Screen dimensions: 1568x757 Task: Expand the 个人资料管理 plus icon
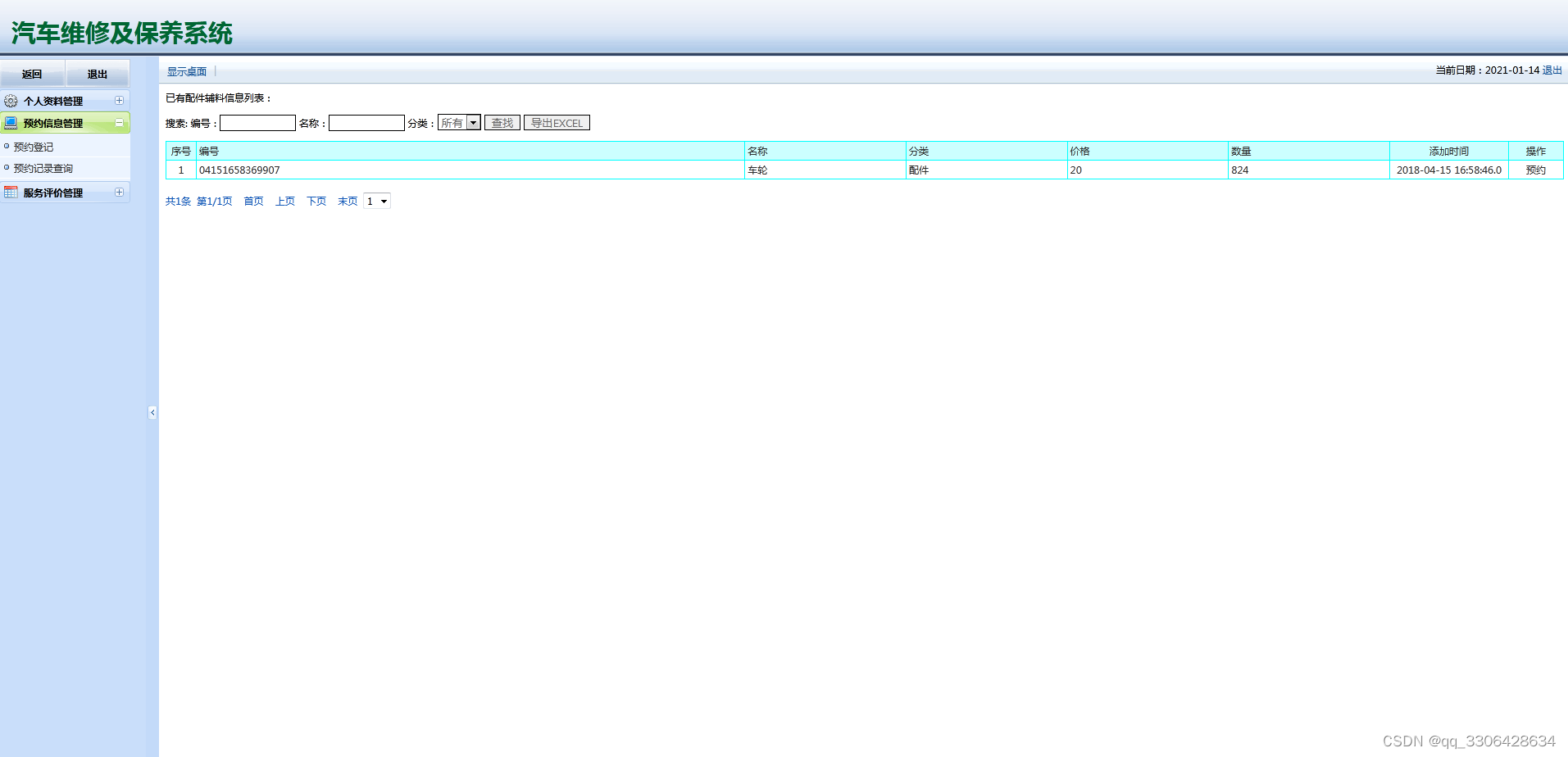point(119,101)
